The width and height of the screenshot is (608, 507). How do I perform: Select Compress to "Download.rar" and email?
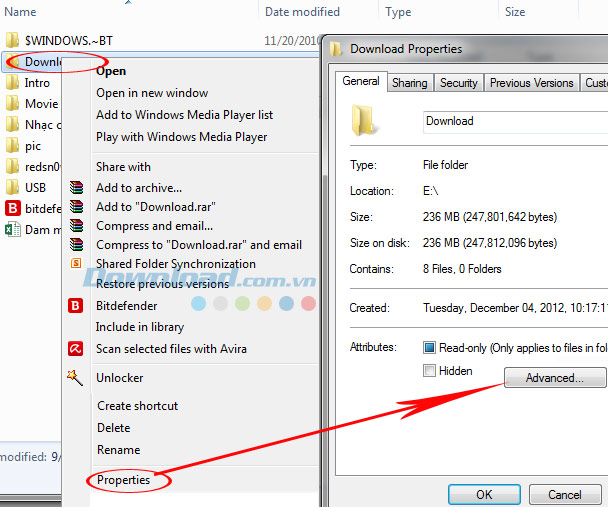click(x=199, y=245)
